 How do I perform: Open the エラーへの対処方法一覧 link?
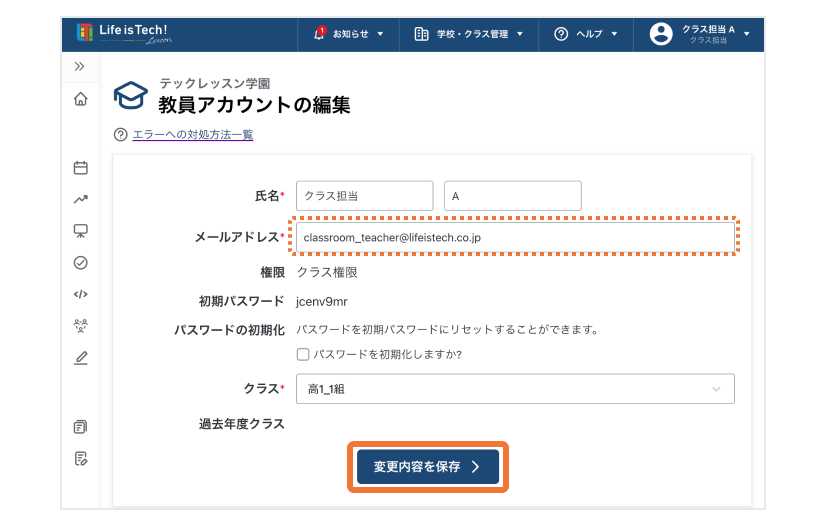[192, 134]
